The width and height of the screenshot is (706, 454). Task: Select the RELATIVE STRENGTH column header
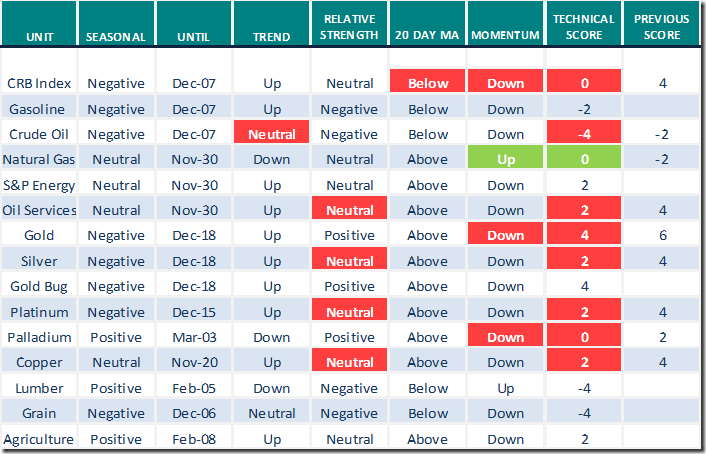tap(350, 28)
